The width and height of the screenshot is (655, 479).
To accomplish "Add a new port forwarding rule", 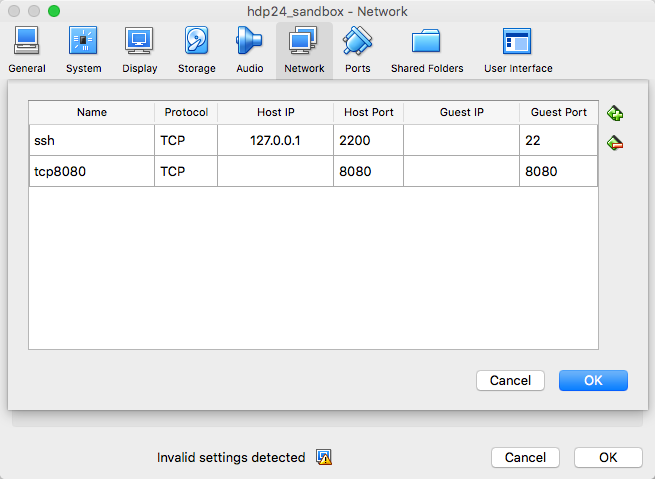I will click(615, 114).
